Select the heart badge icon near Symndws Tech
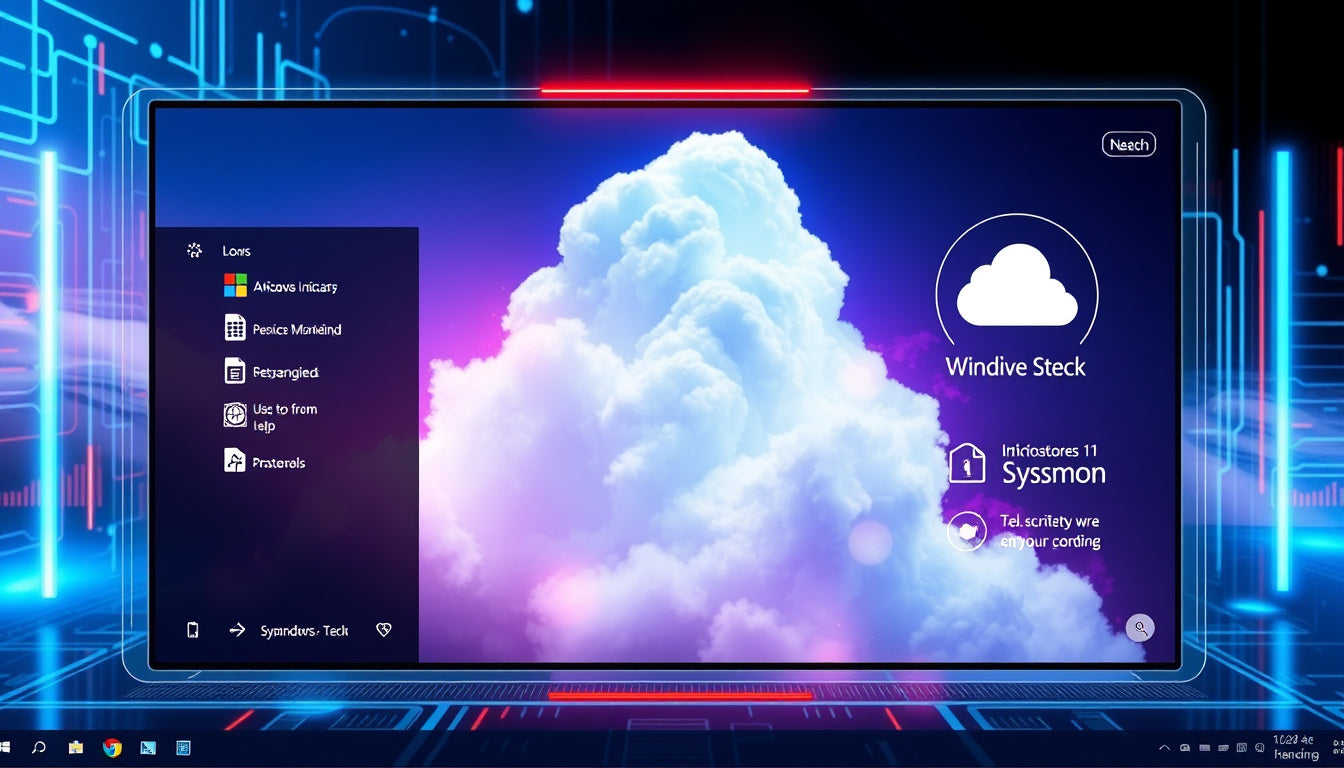Image resolution: width=1344 pixels, height=768 pixels. click(383, 630)
